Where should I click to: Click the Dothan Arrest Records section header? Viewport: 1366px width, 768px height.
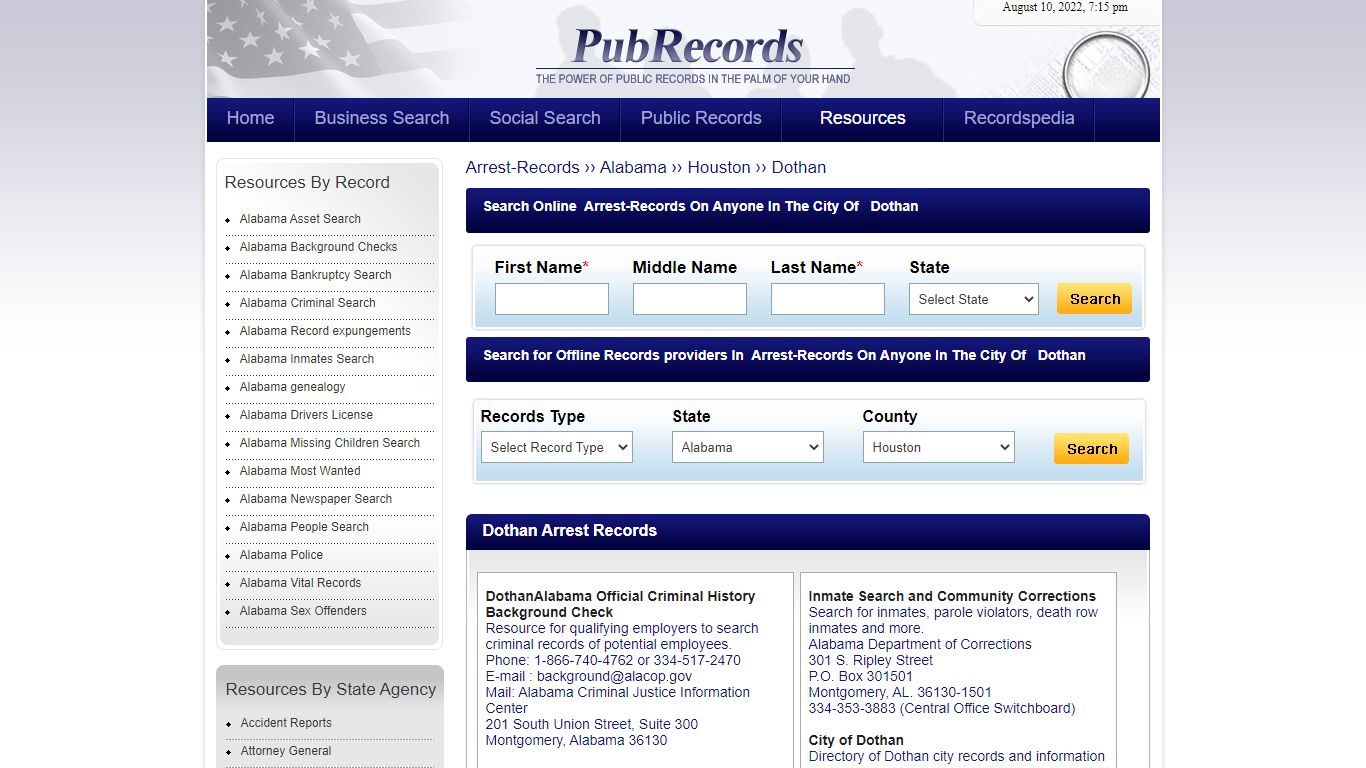pyautogui.click(x=808, y=531)
